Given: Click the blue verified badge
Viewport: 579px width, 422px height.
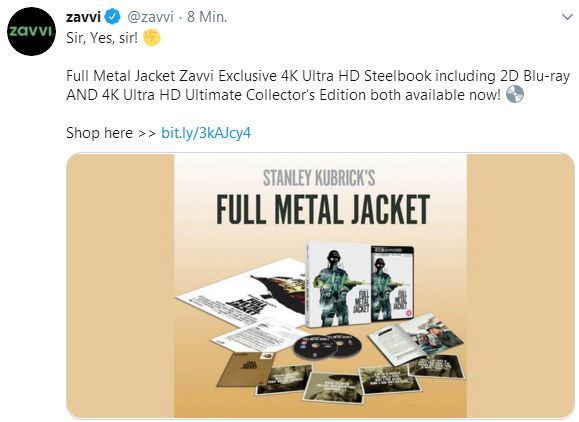Looking at the screenshot, I should 113,17.
